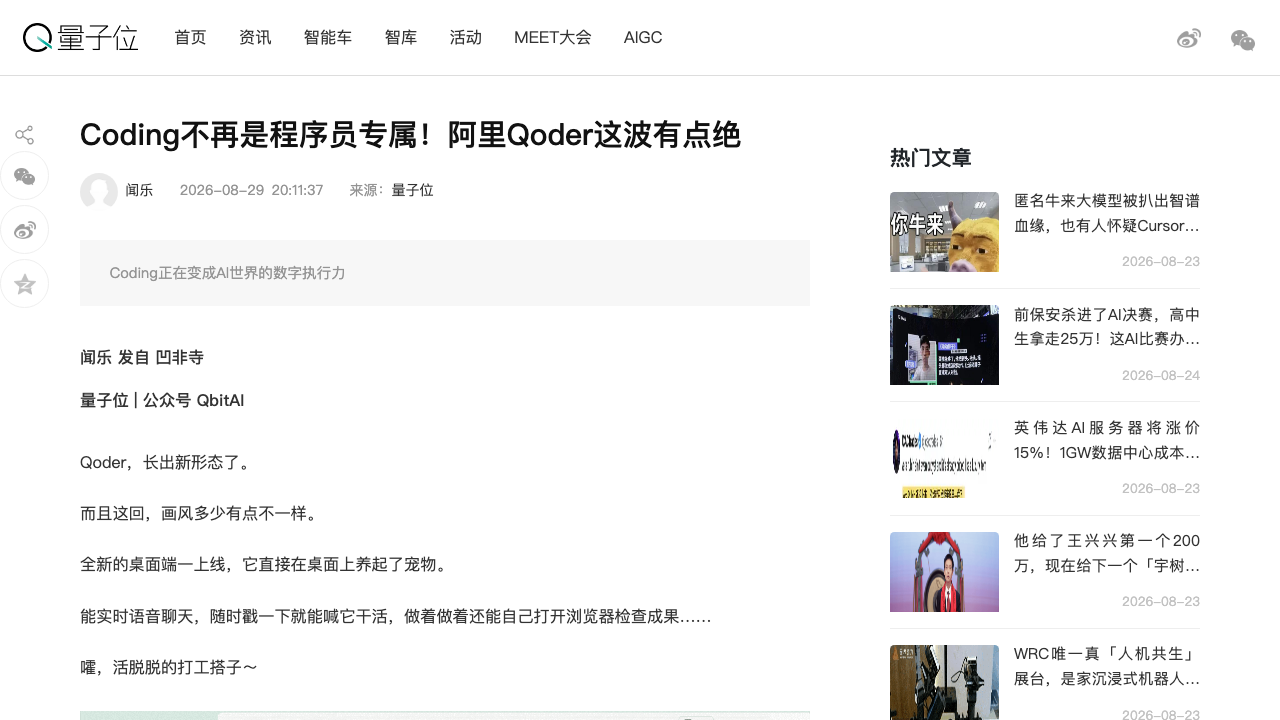
Task: Open the MEET大会 menu item
Action: (553, 38)
